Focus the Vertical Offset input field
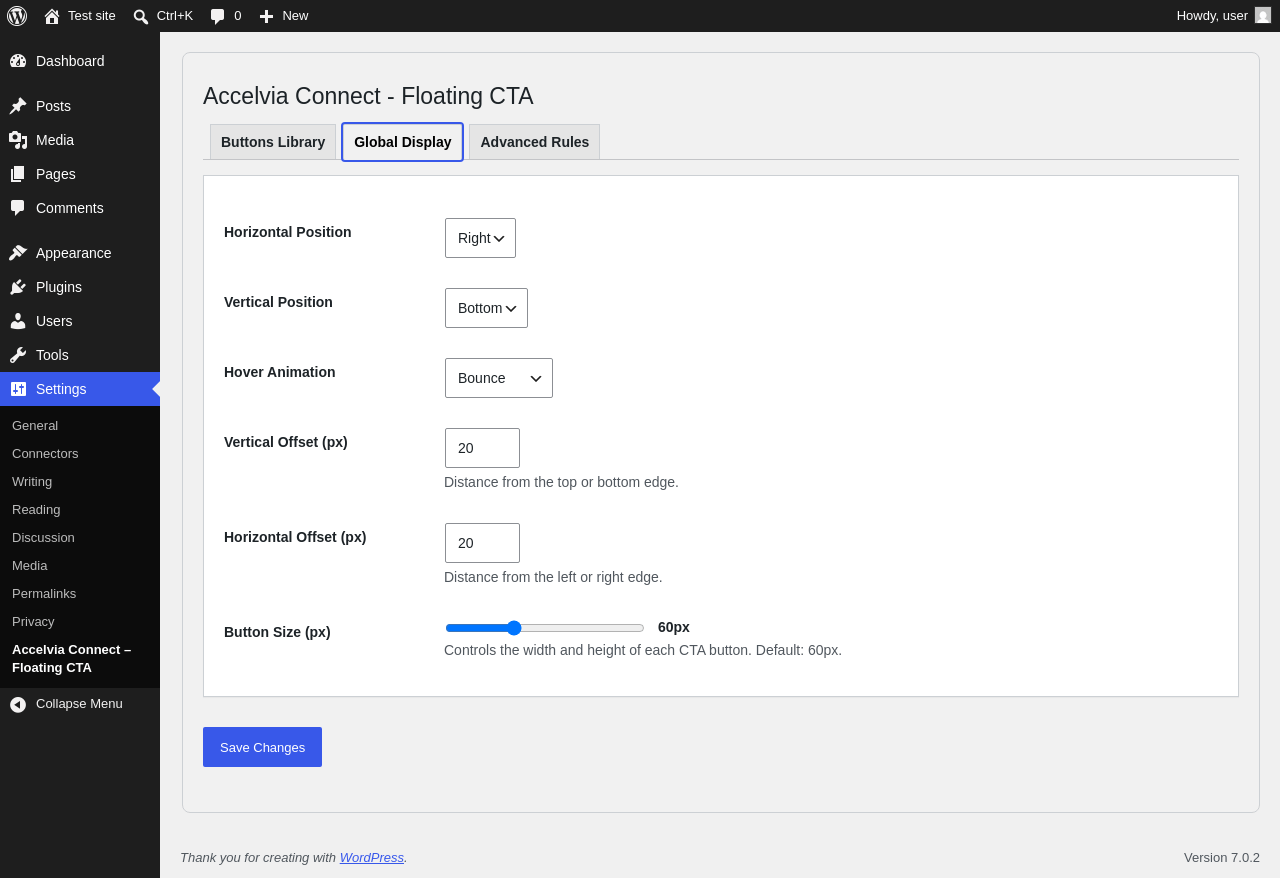Screen dimensions: 1280x878 pos(482,448)
